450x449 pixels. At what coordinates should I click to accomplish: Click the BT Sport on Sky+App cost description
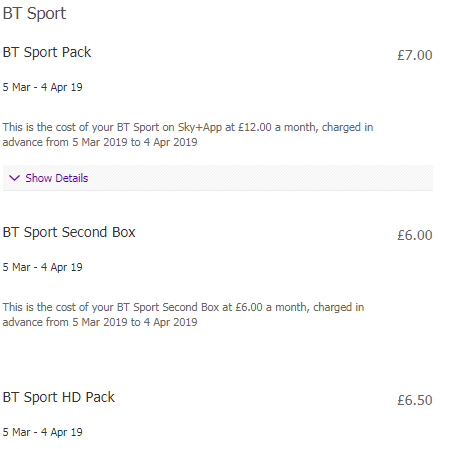click(x=188, y=135)
